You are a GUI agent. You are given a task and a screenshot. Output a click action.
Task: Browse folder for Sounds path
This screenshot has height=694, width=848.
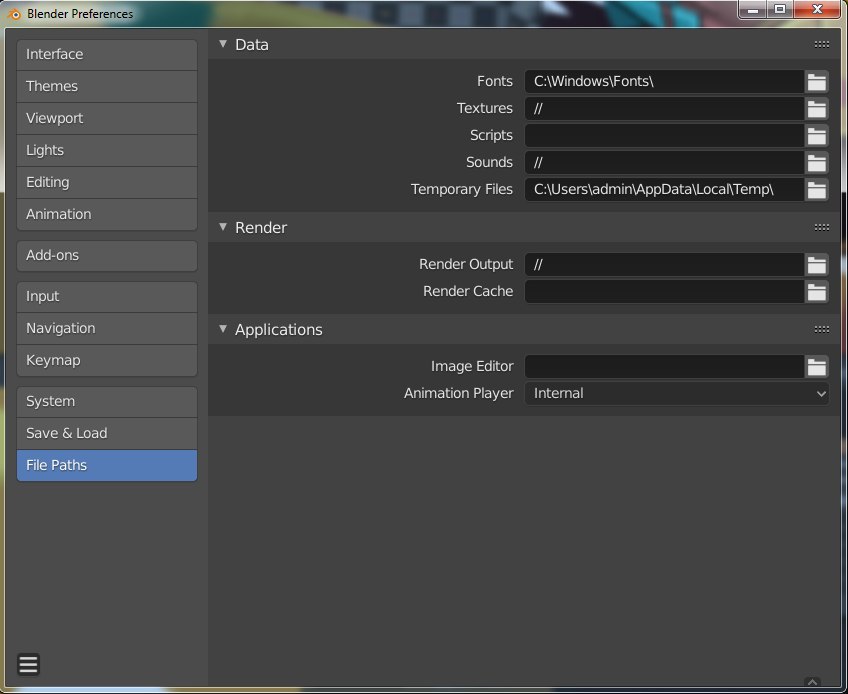817,162
